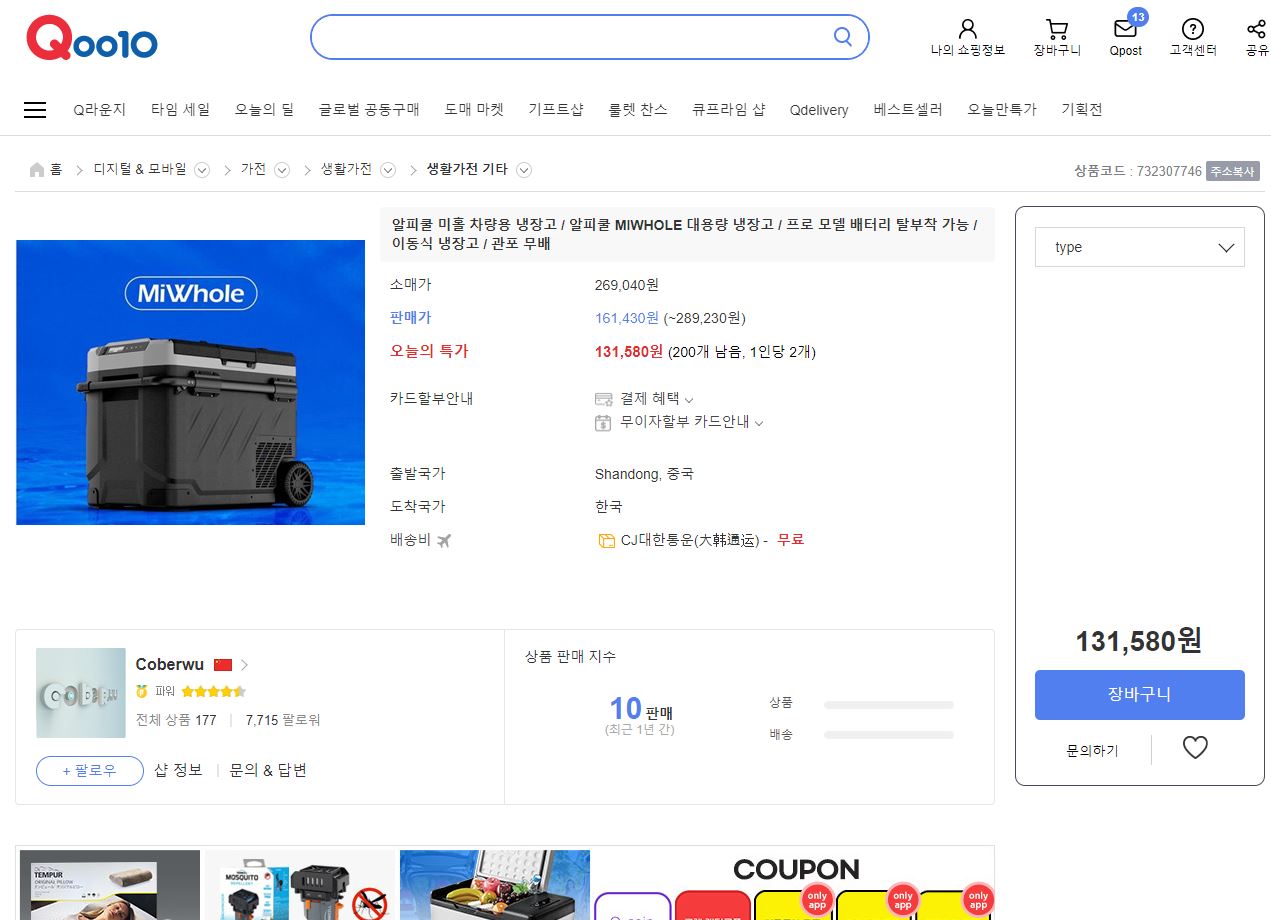Click the arrow next to Coberwu

tap(245, 665)
